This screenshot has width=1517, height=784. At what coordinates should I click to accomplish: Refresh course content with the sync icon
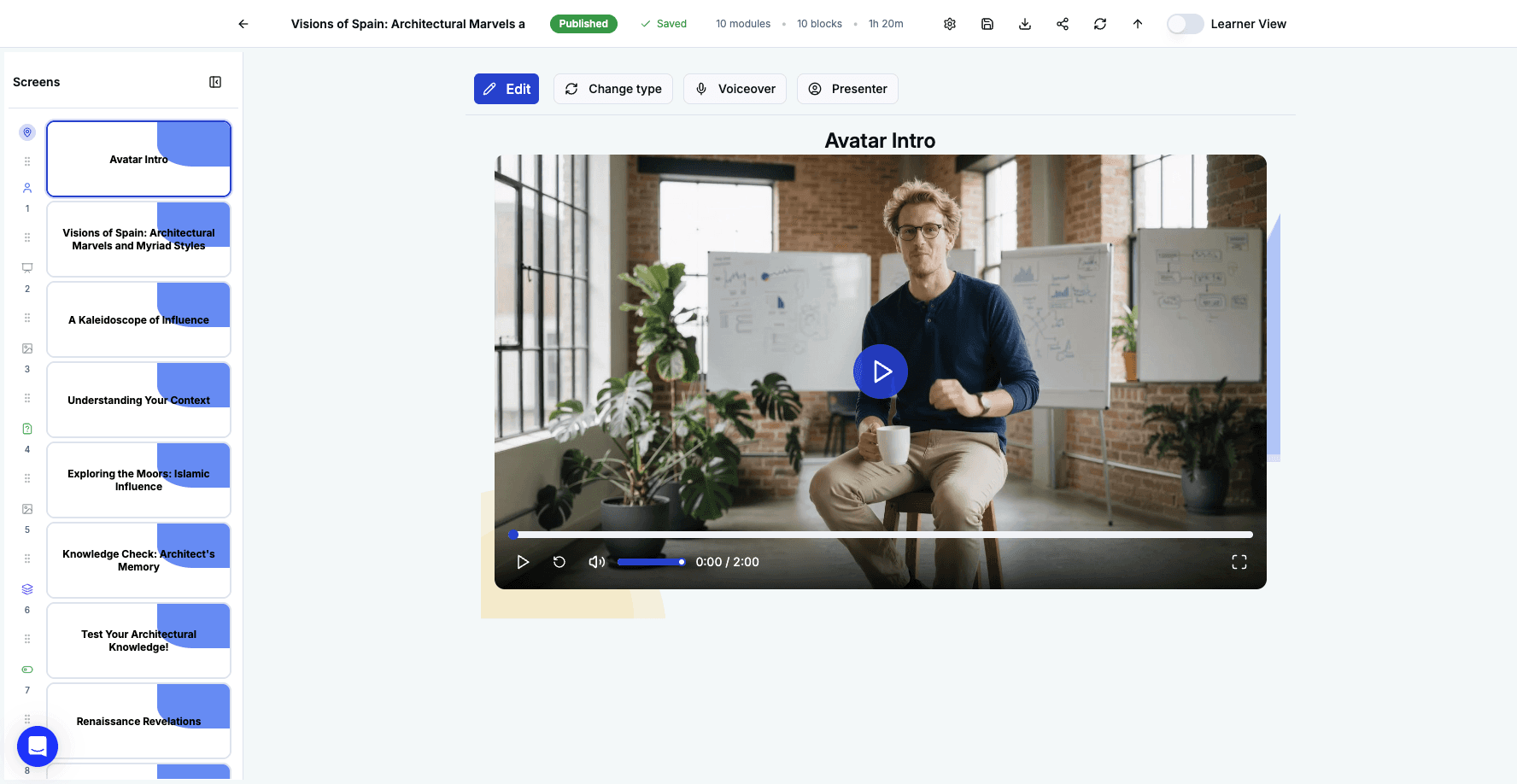(x=1100, y=24)
